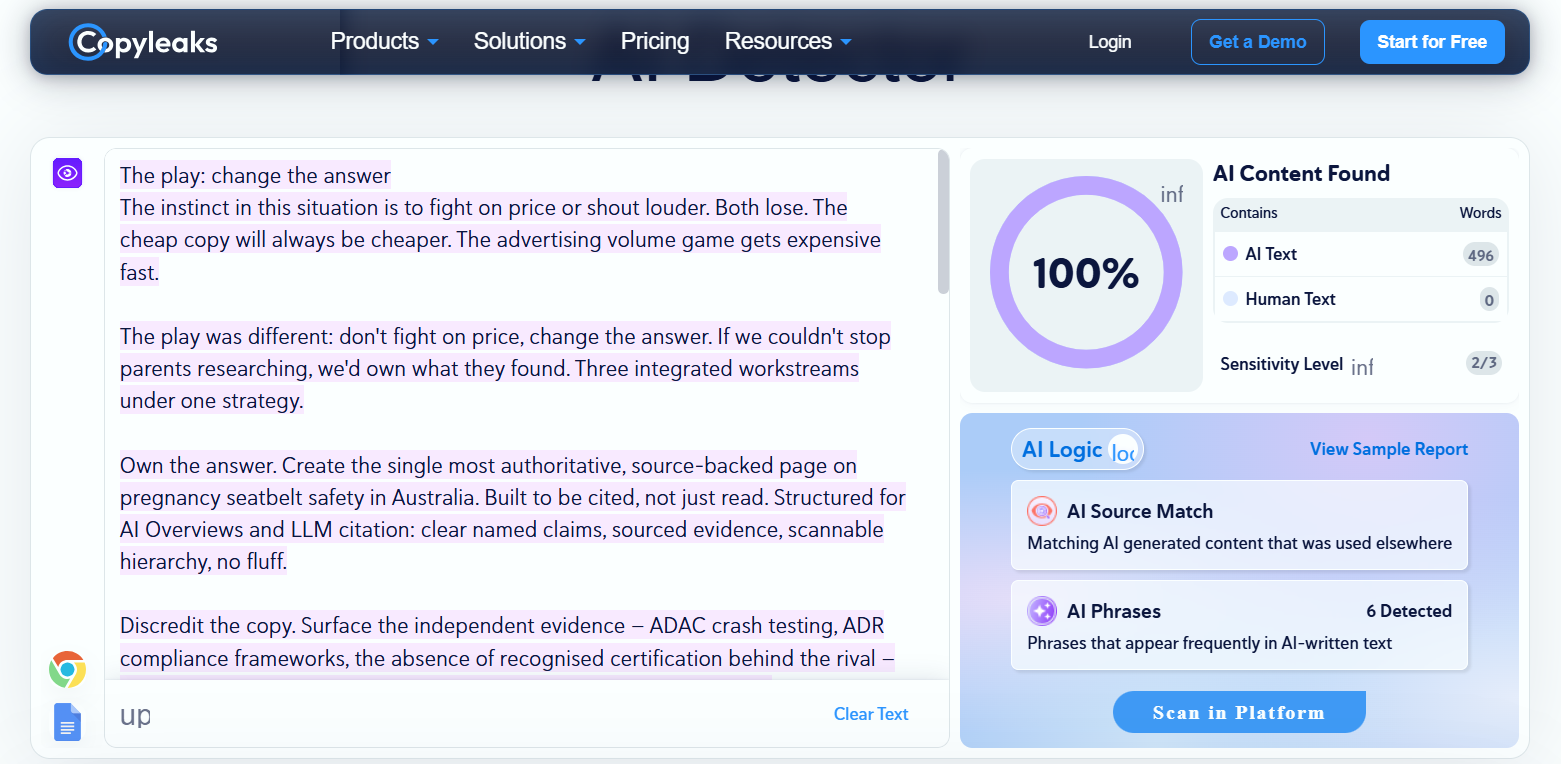Click the info icon beside the 100% ring
The image size is (1561, 764).
pyautogui.click(x=1172, y=194)
